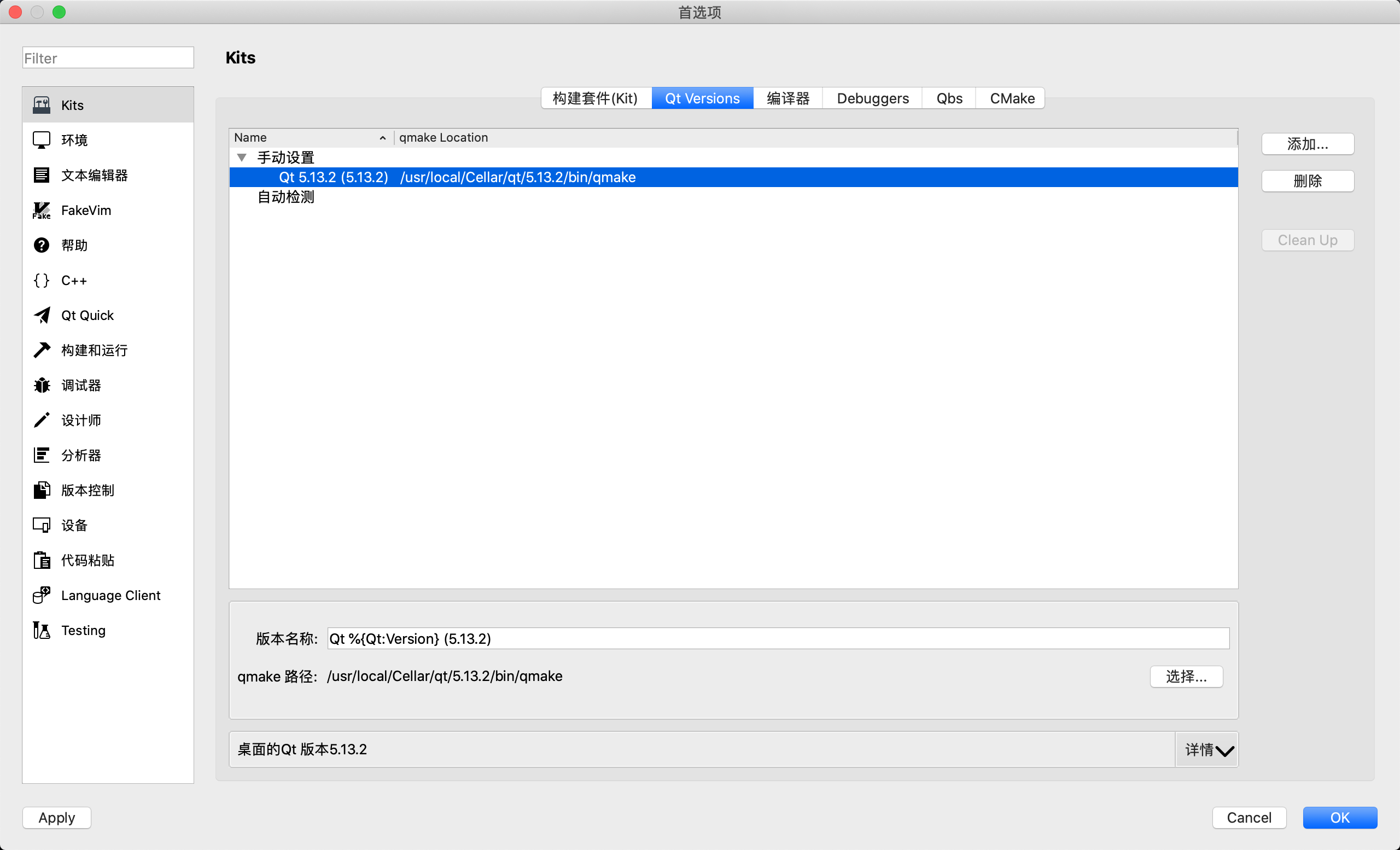Click the qmake 路径 path value text
The height and width of the screenshot is (850, 1400).
click(x=445, y=676)
